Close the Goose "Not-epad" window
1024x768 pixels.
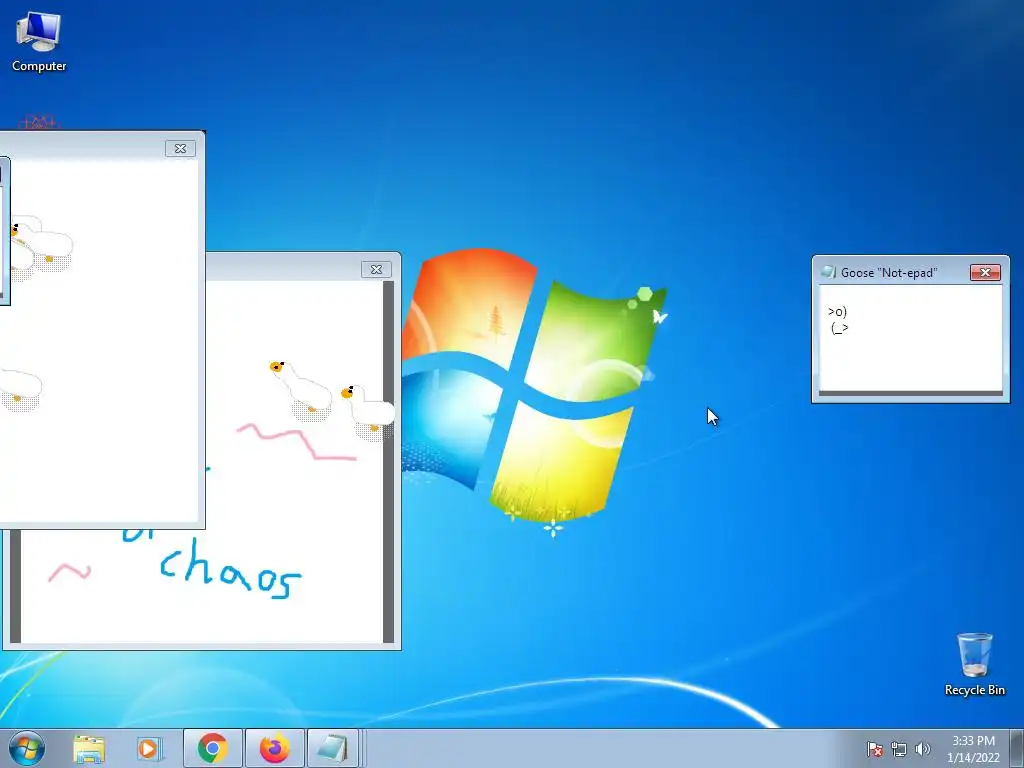[x=985, y=272]
